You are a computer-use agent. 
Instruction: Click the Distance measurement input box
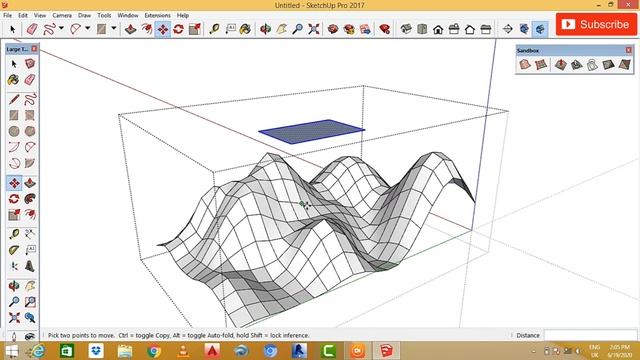(x=590, y=336)
